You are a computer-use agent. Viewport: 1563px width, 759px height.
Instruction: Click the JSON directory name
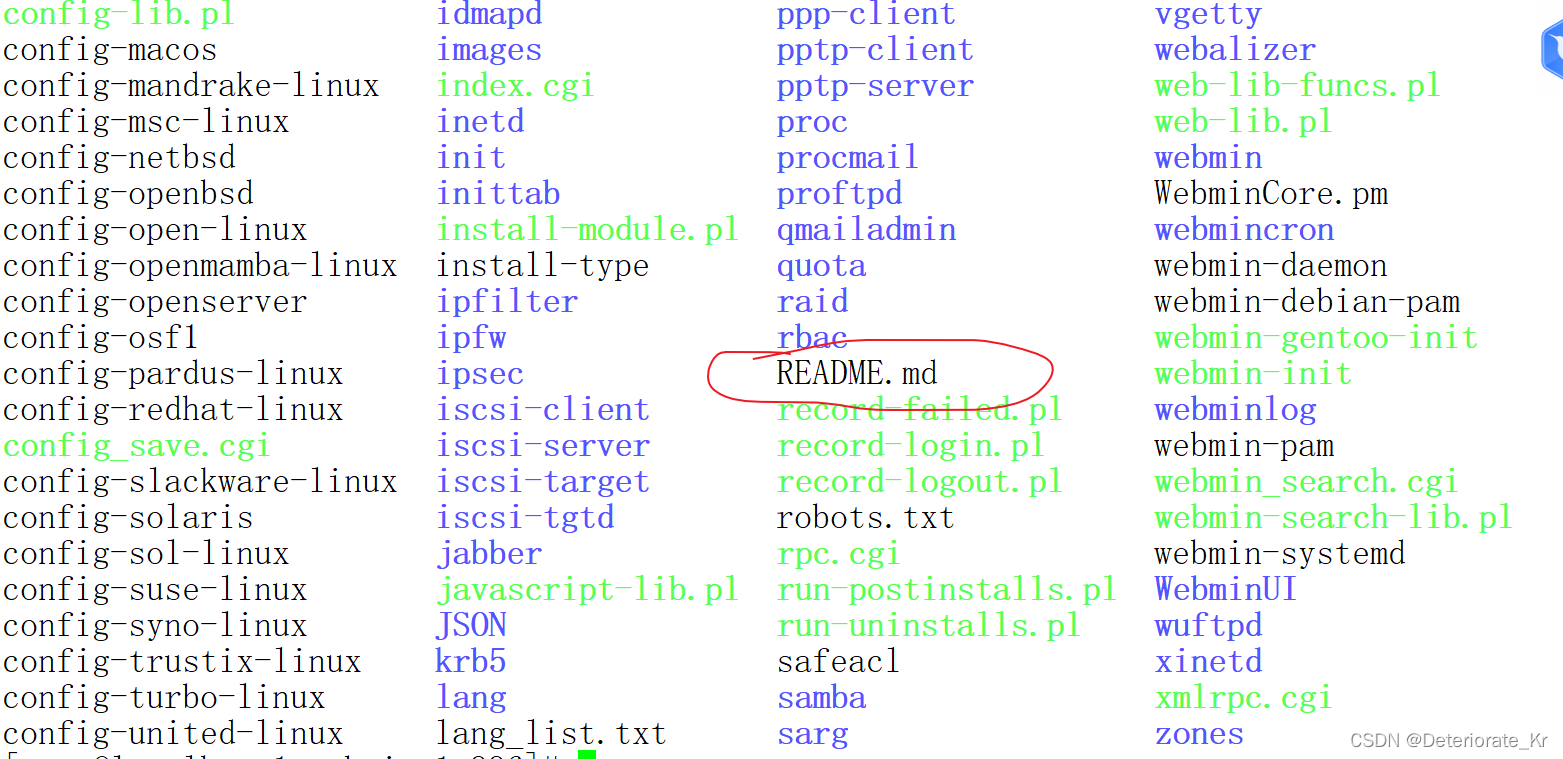point(471,626)
